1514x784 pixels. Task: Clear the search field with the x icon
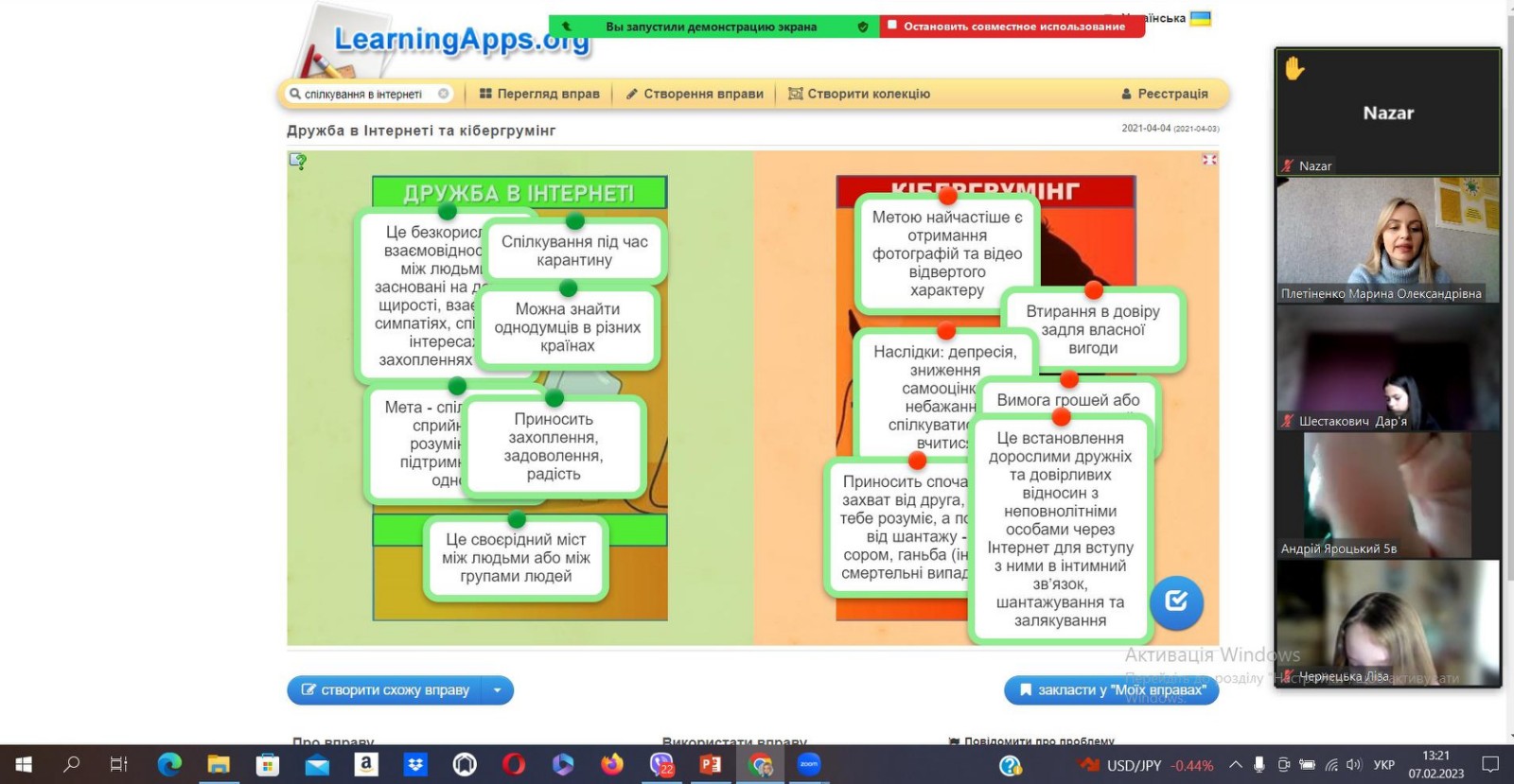click(x=443, y=94)
